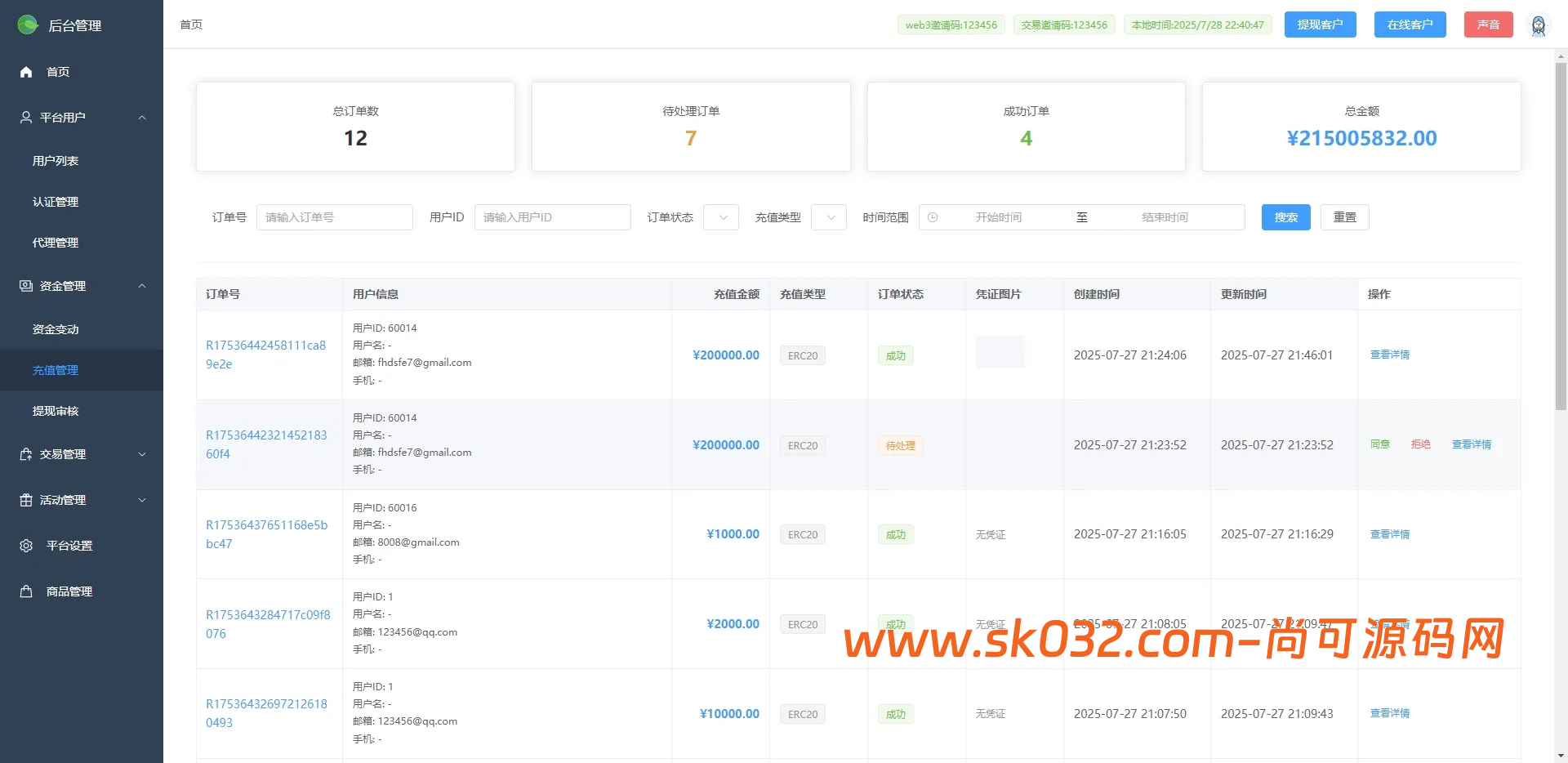Switch to the 充值管理 menu item
Screen dimensions: 1568x763
(55, 370)
